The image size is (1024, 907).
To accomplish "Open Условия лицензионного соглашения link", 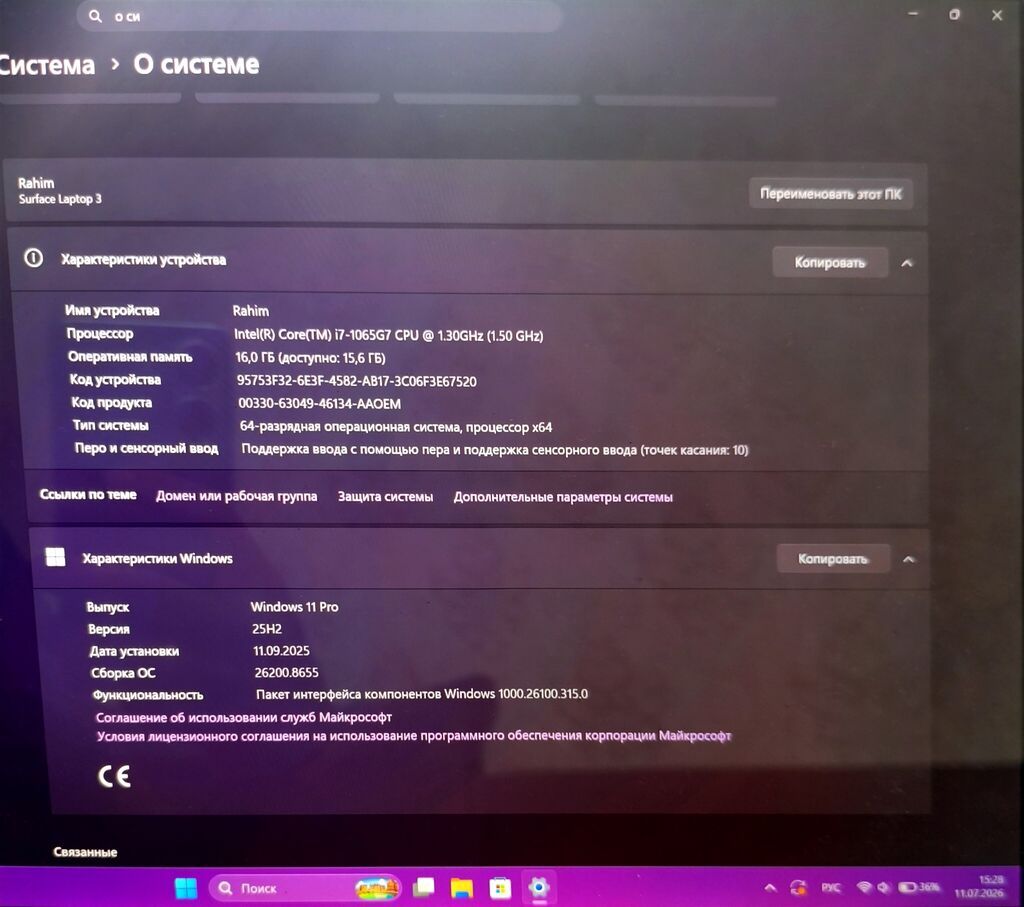I will tap(413, 736).
